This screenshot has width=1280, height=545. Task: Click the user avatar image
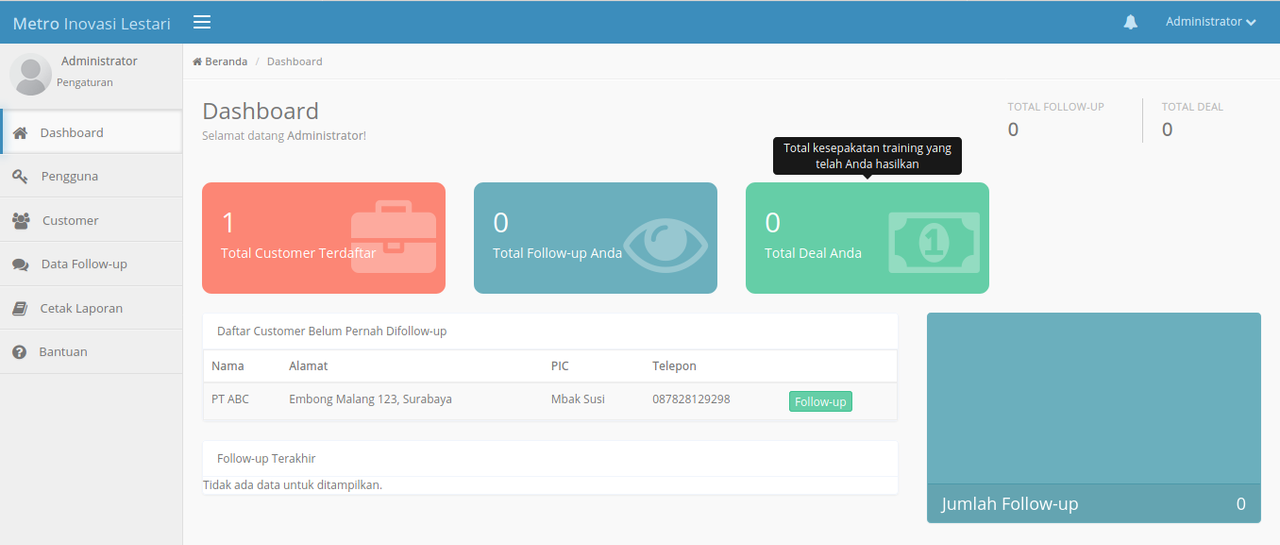pyautogui.click(x=30, y=74)
